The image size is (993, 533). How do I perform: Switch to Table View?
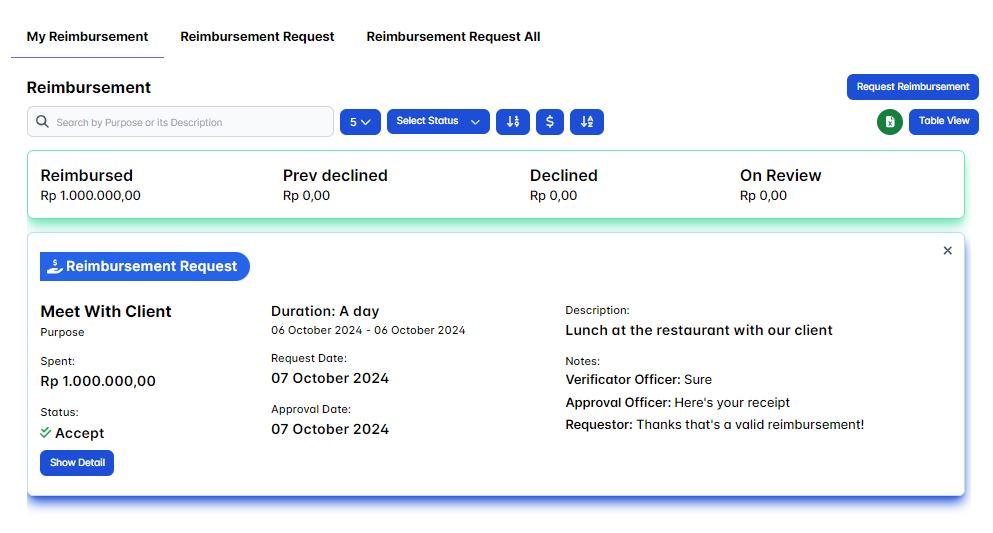[x=943, y=121]
